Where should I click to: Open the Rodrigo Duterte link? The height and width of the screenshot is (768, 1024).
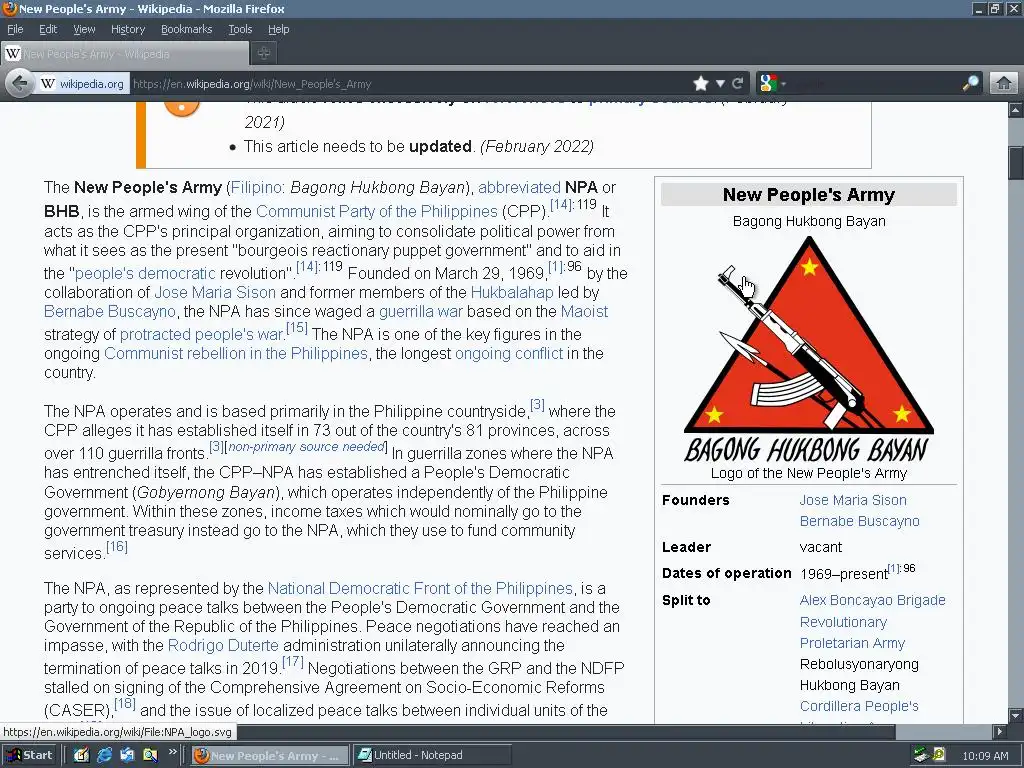pyautogui.click(x=223, y=645)
